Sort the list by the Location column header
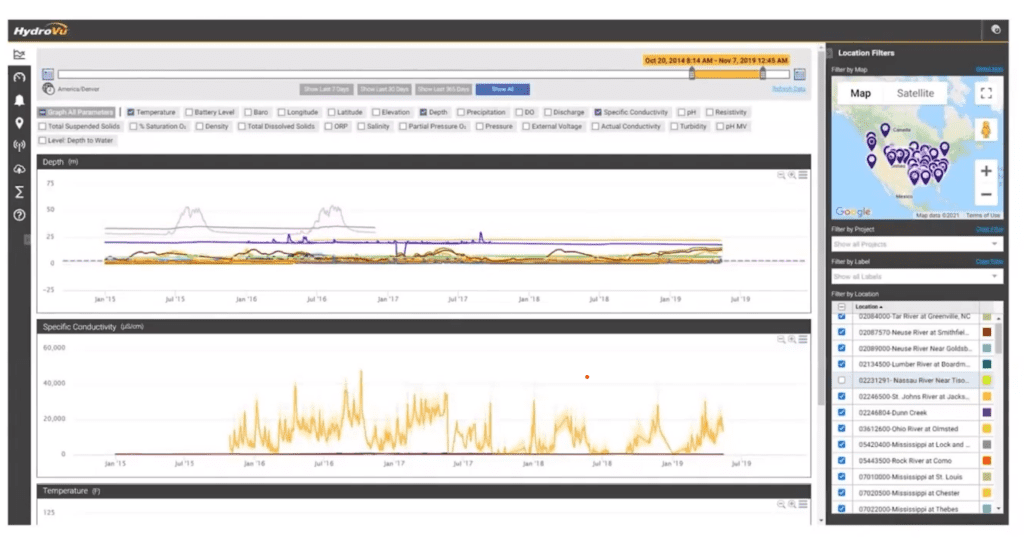 coord(869,306)
